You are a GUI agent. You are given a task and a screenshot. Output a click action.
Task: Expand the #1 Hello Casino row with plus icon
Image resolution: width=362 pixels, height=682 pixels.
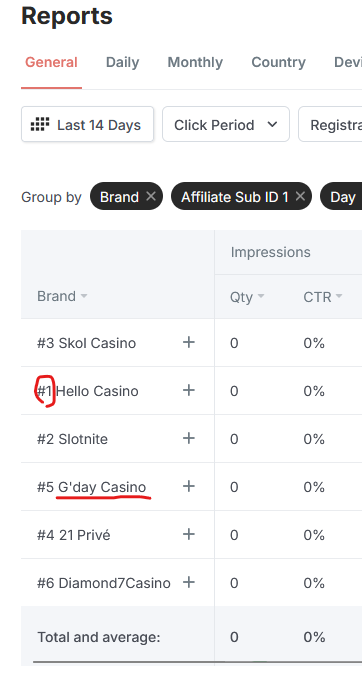click(x=188, y=391)
